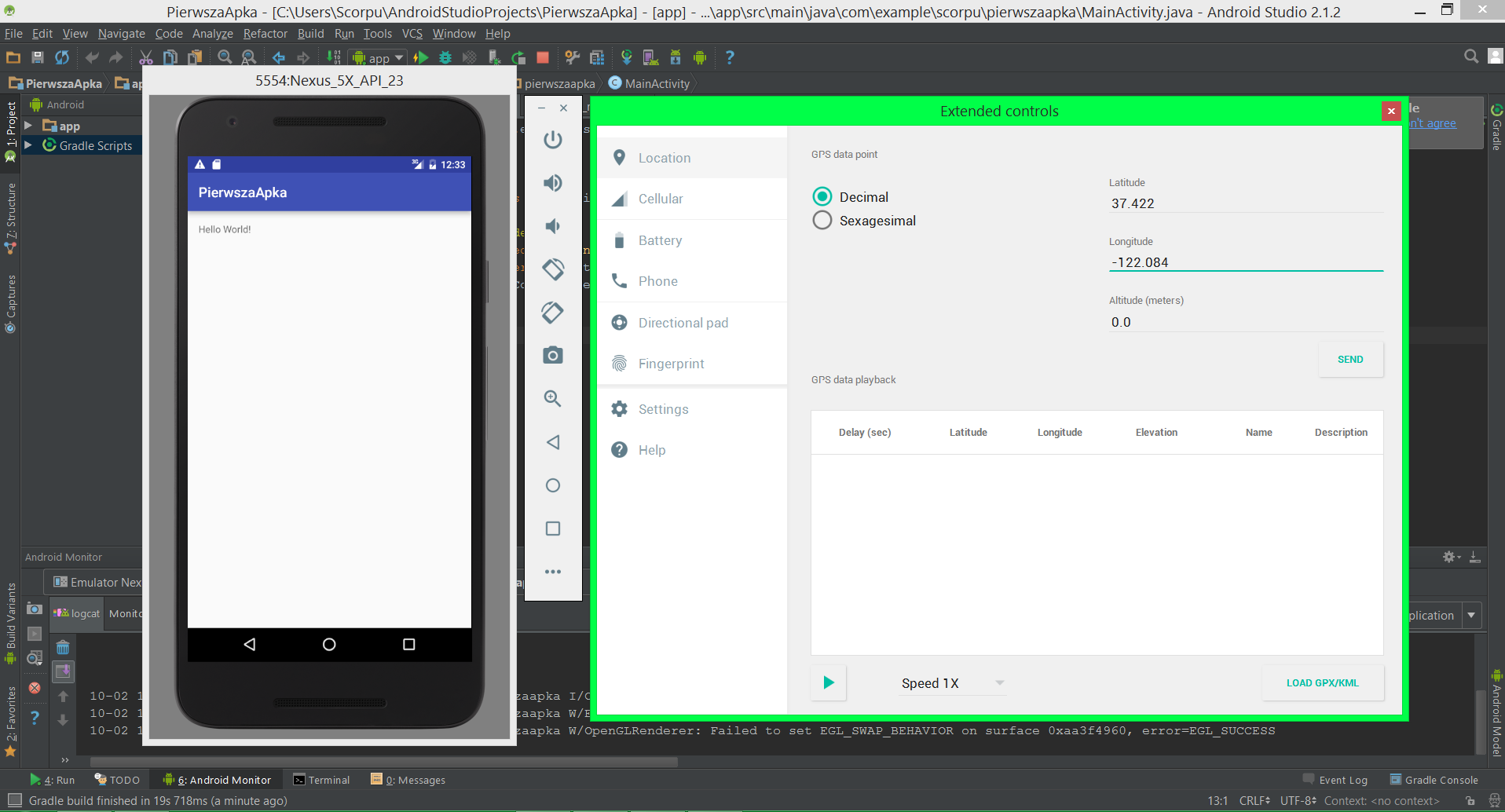The height and width of the screenshot is (812, 1505).
Task: Open Help tab in Extended controls
Action: click(692, 450)
